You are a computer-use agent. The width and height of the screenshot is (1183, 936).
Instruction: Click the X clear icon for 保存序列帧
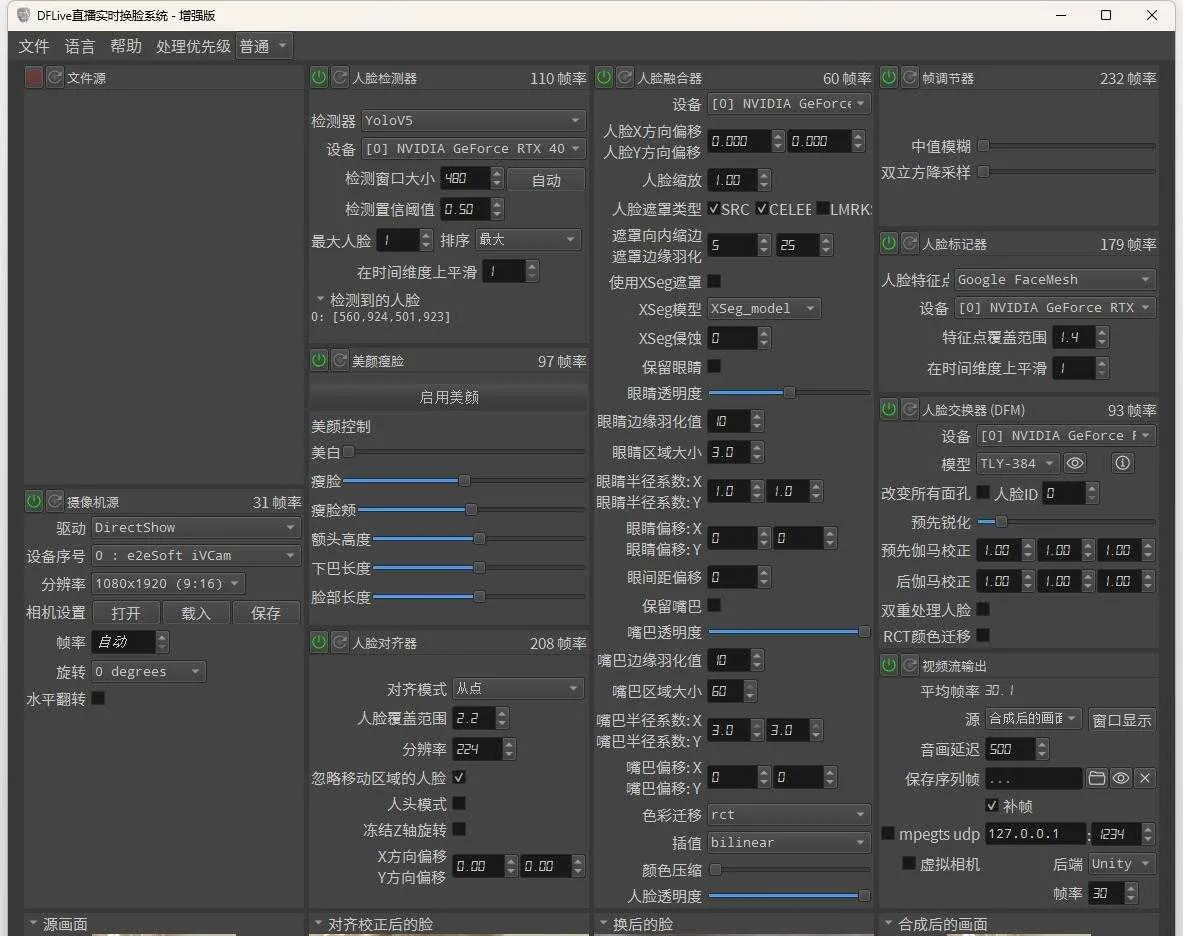pos(1143,778)
